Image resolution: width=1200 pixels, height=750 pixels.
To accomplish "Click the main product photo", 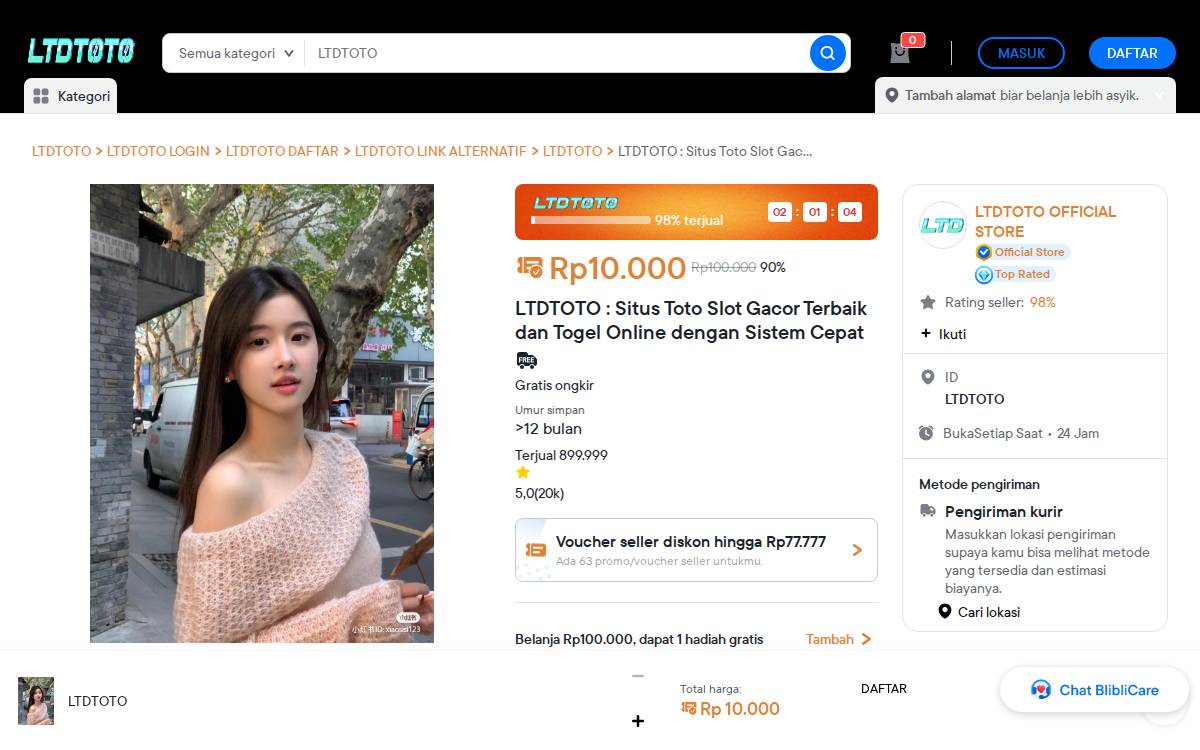I will (262, 413).
